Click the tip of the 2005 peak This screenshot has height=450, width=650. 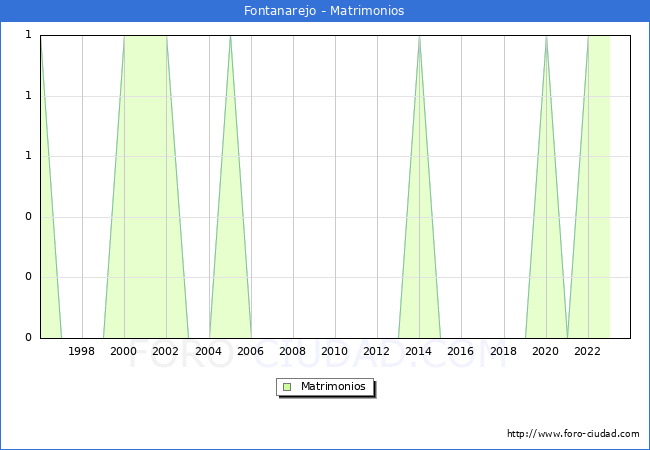[x=230, y=37]
